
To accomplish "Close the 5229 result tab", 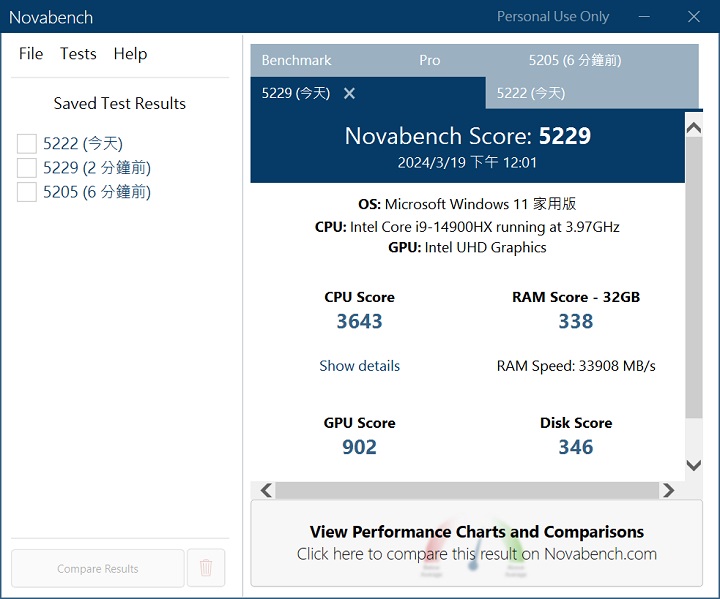I will (349, 93).
